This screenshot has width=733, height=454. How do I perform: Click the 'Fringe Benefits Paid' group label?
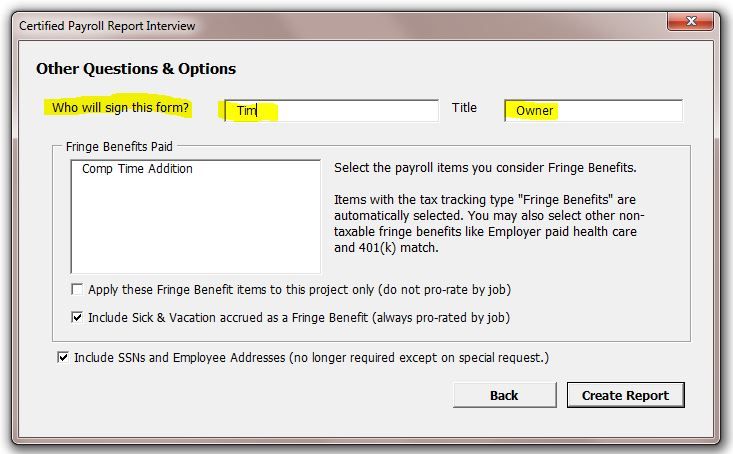click(119, 147)
